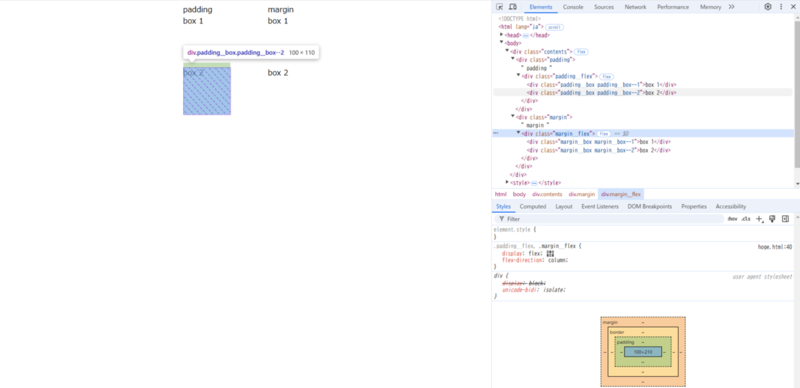
Task: Open the Network tab
Action: click(635, 7)
